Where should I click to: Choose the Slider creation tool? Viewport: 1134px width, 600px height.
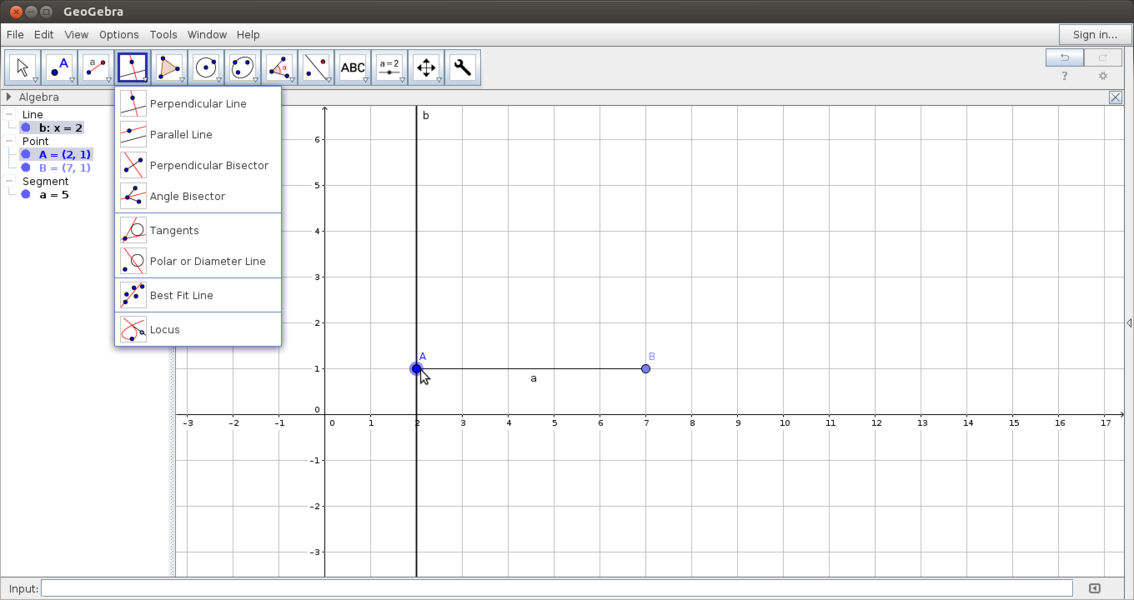pos(390,66)
